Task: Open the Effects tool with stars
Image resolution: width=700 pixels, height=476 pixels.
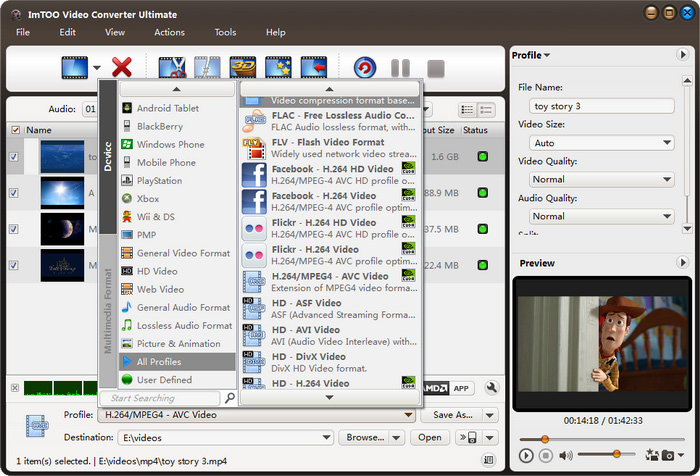Action: [278, 68]
